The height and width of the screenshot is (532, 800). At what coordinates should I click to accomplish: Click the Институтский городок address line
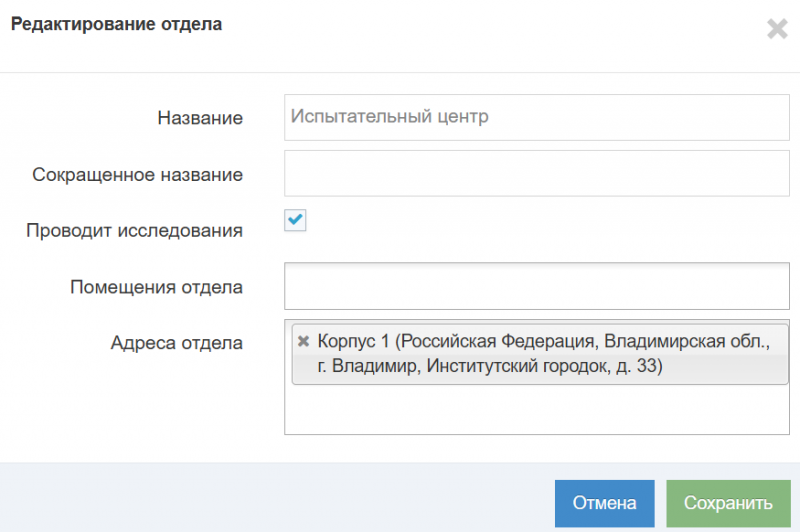(x=490, y=367)
